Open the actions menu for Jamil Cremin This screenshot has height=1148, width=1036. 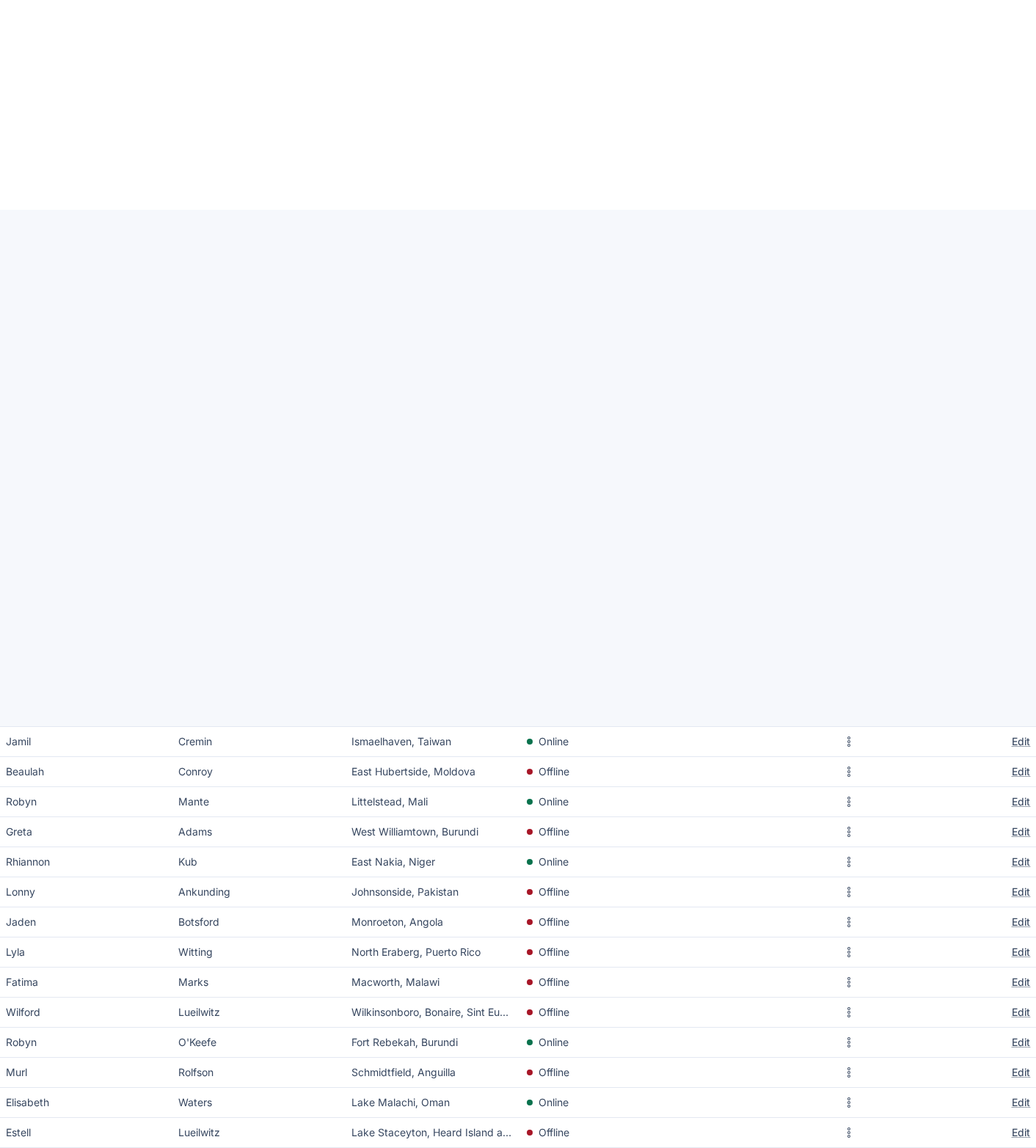pos(849,742)
